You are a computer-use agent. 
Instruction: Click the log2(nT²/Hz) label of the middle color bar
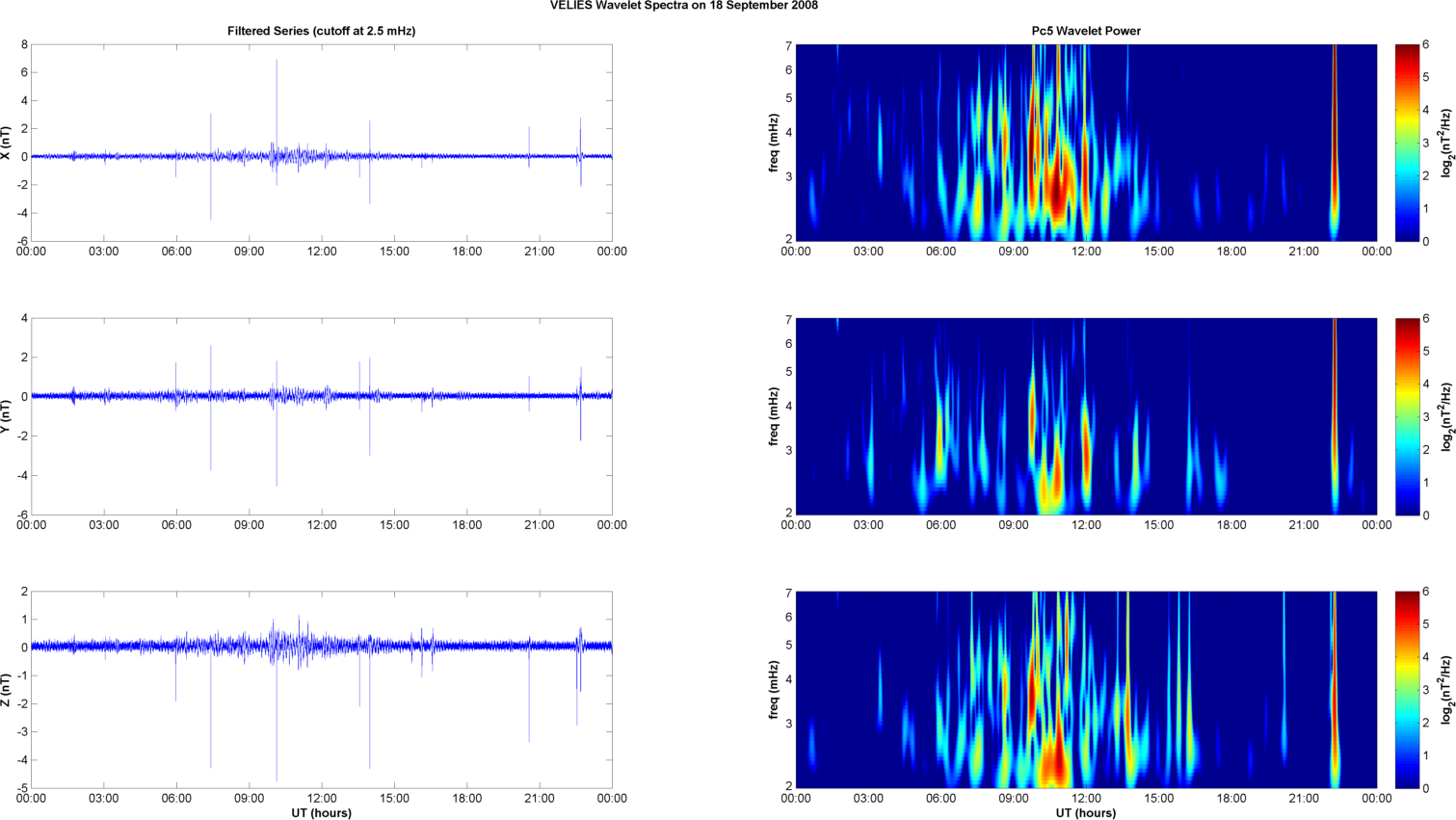tap(1445, 416)
